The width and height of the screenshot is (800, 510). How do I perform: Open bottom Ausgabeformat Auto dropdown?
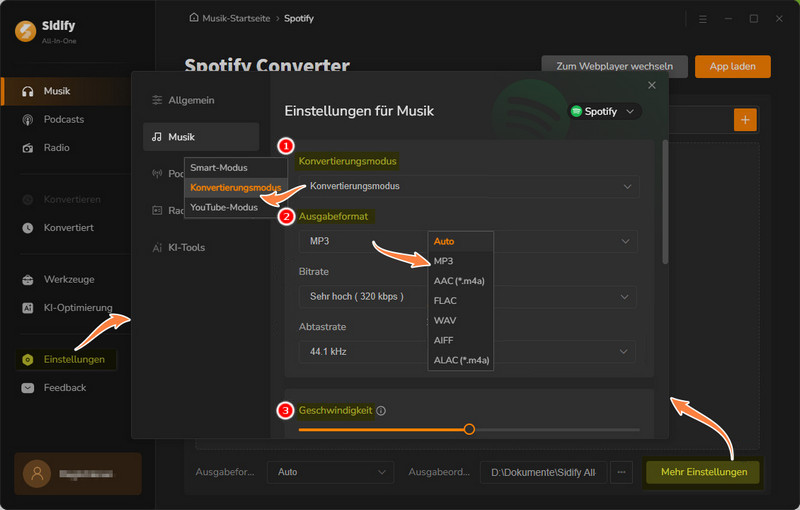coord(330,472)
